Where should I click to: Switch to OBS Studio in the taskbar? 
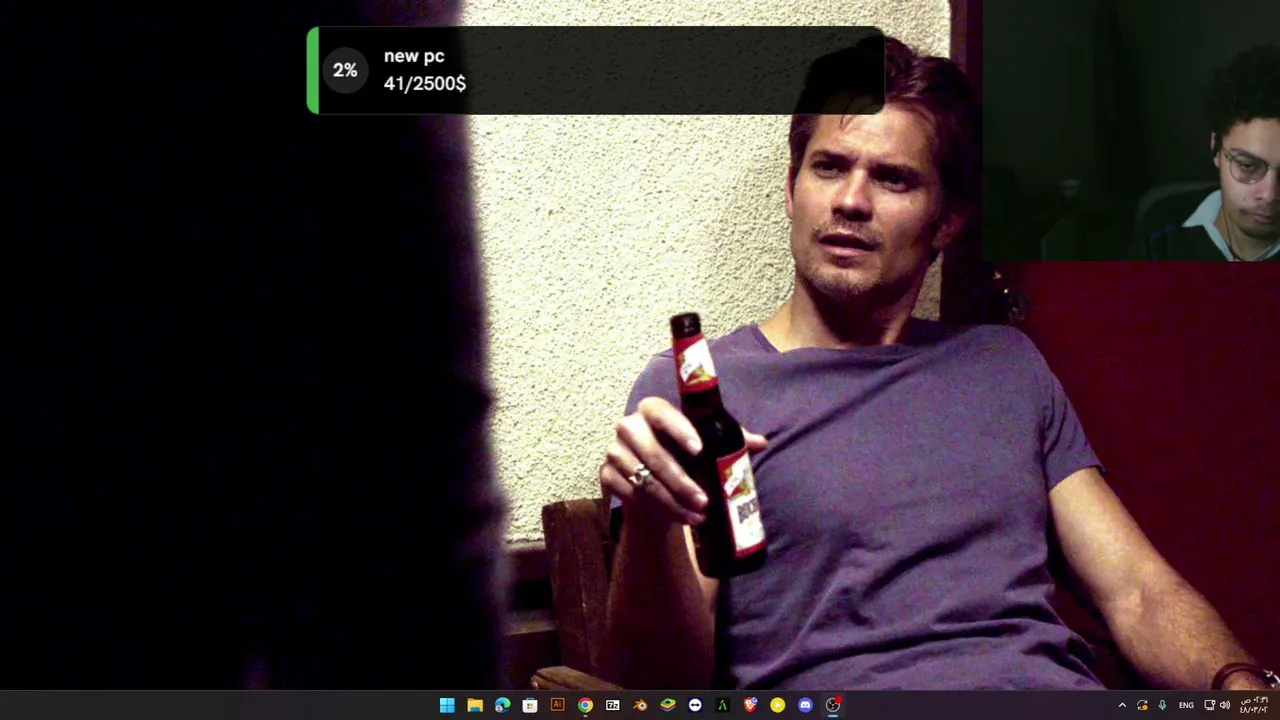tap(833, 705)
